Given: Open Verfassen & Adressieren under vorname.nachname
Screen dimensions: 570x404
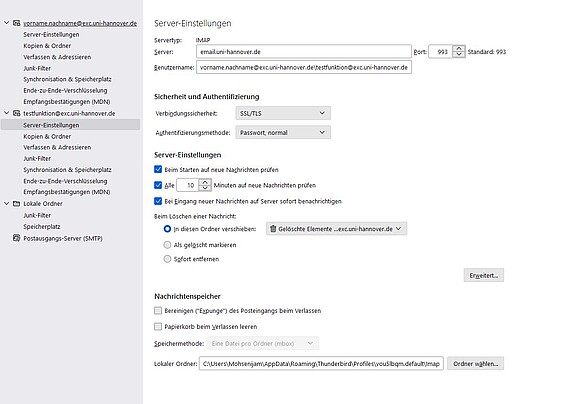Looking at the screenshot, I should [57, 57].
